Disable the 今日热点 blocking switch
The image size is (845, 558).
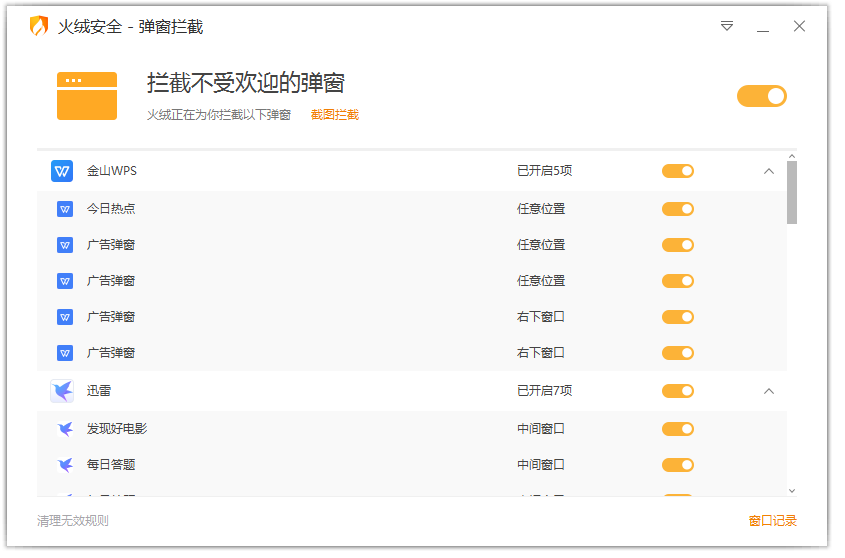678,210
